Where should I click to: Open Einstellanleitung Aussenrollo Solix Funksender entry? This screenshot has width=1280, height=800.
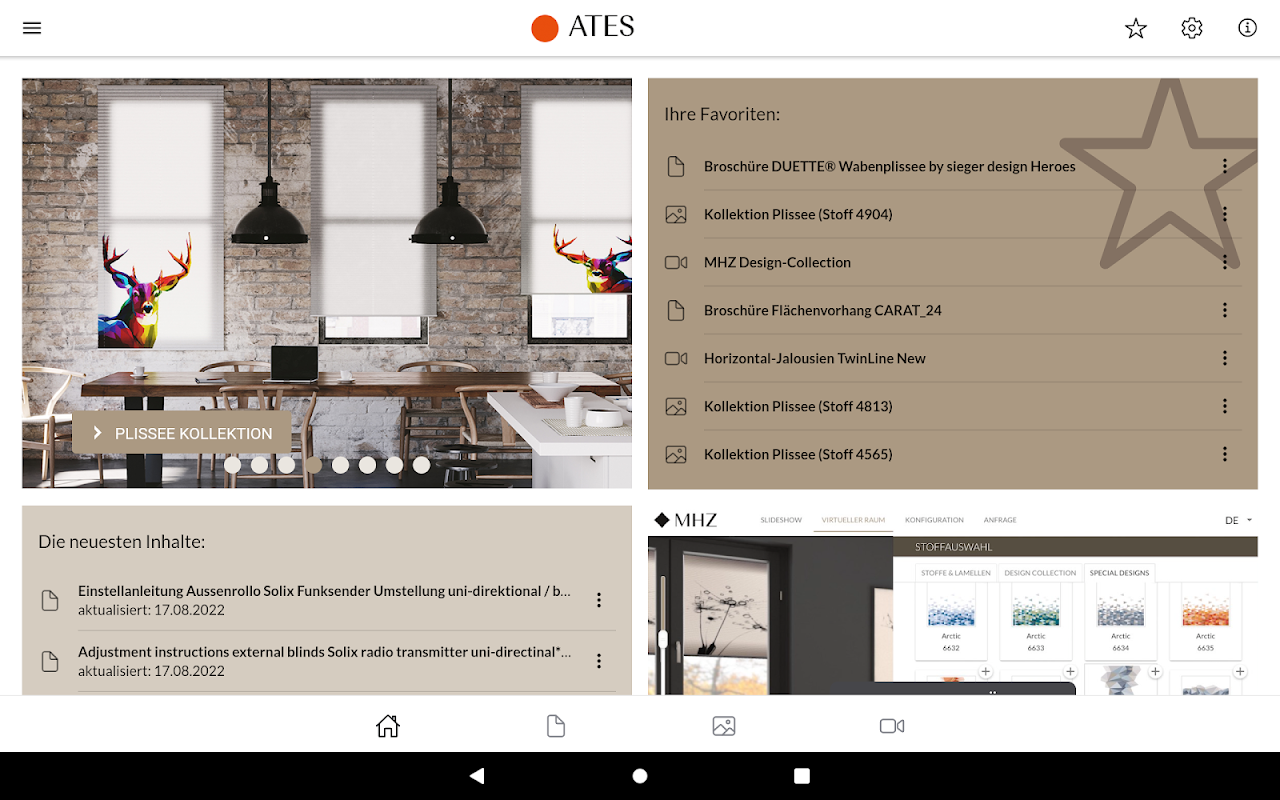(x=326, y=600)
